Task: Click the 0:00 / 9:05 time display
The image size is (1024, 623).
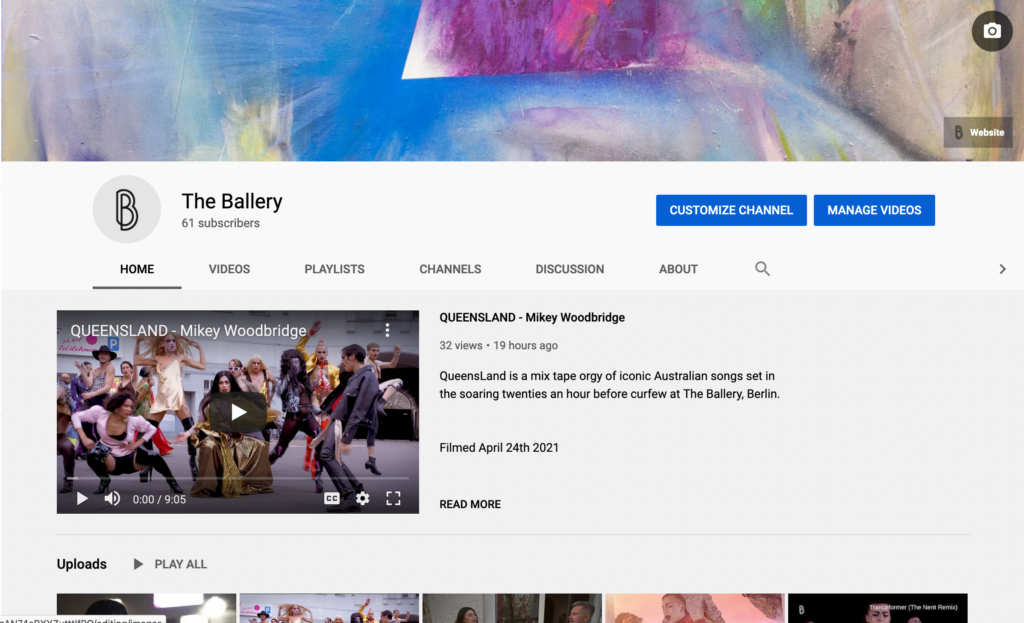Action: (x=159, y=500)
